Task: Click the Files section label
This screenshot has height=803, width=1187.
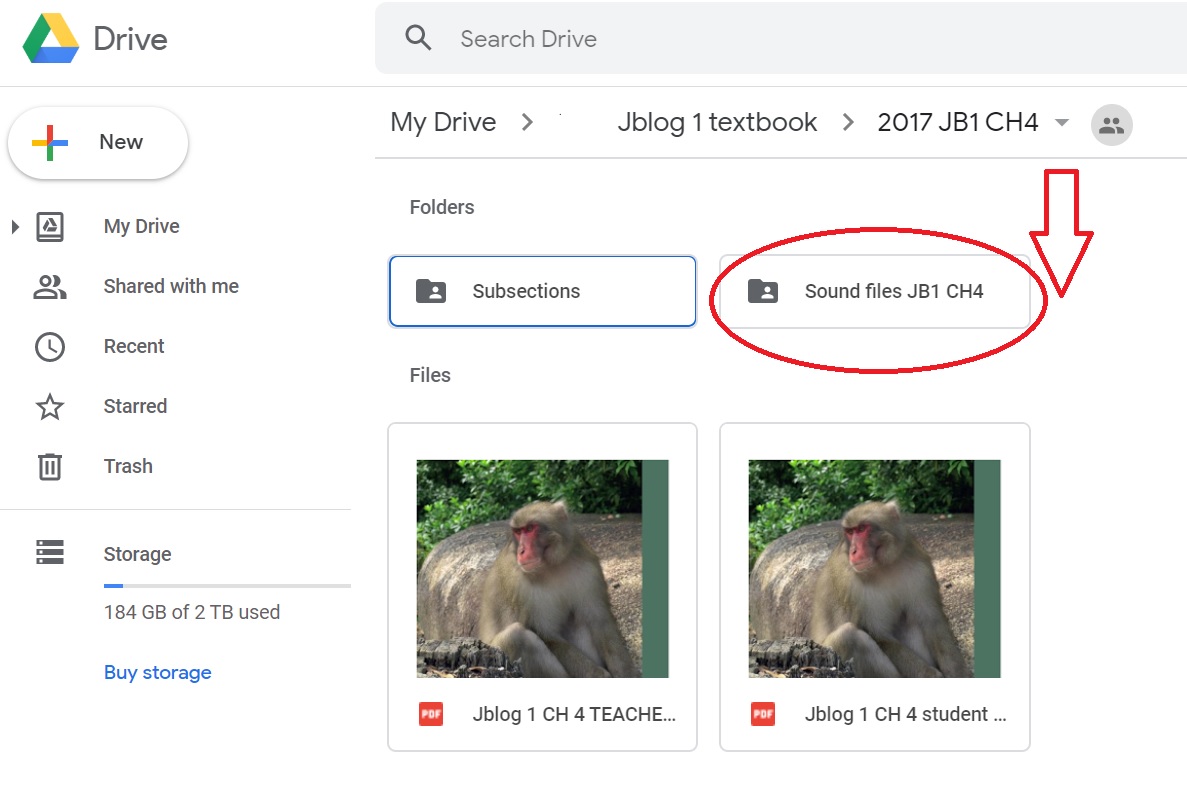Action: click(430, 375)
